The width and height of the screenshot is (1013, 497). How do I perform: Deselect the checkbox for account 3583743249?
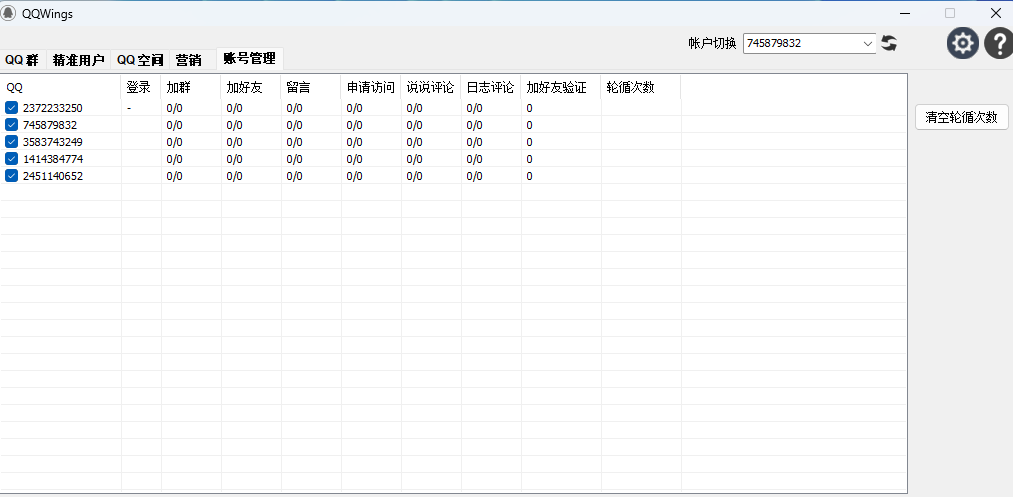(12, 142)
